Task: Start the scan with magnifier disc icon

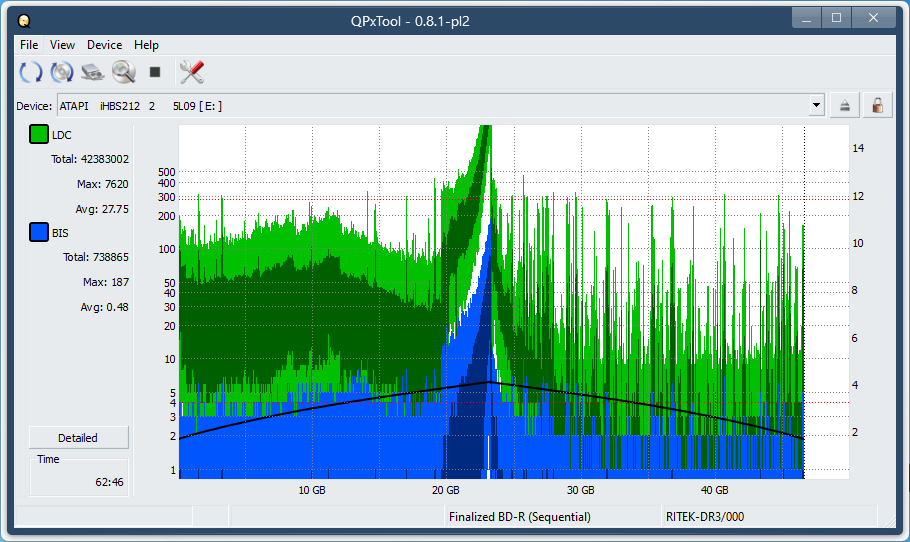Action: point(124,72)
